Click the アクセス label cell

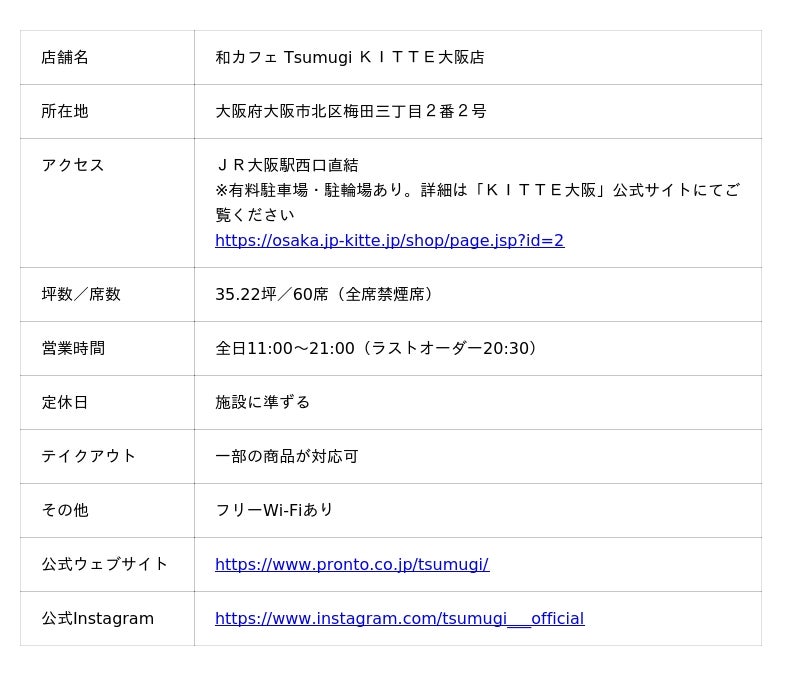[x=73, y=166]
